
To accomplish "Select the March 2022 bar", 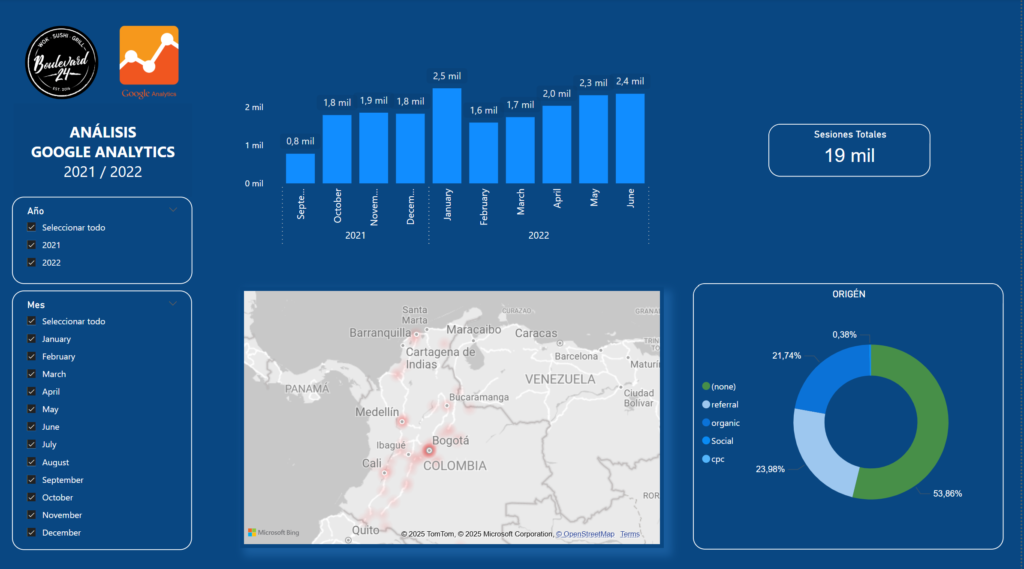I will pos(520,150).
